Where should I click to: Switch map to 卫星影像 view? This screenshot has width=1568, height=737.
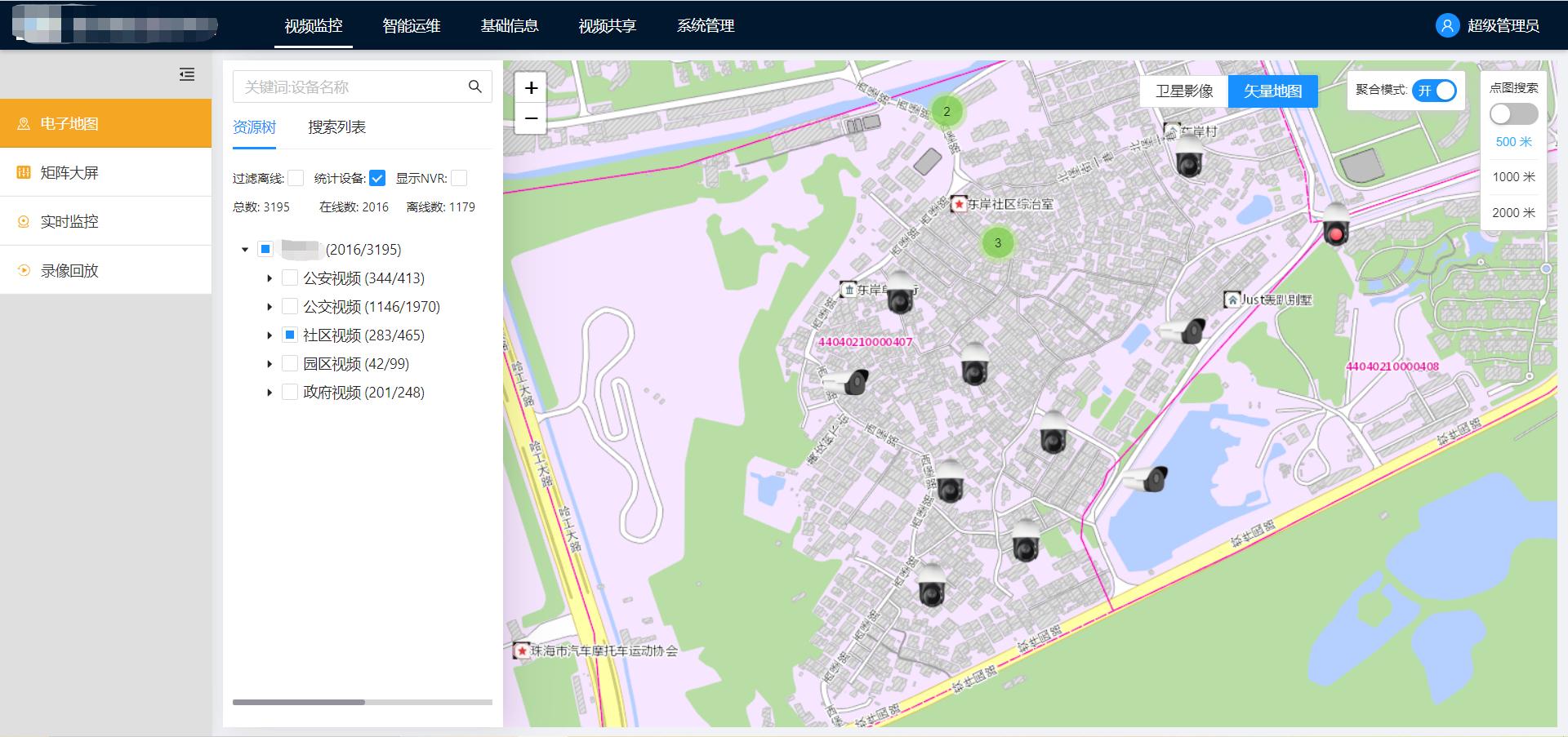click(1183, 91)
